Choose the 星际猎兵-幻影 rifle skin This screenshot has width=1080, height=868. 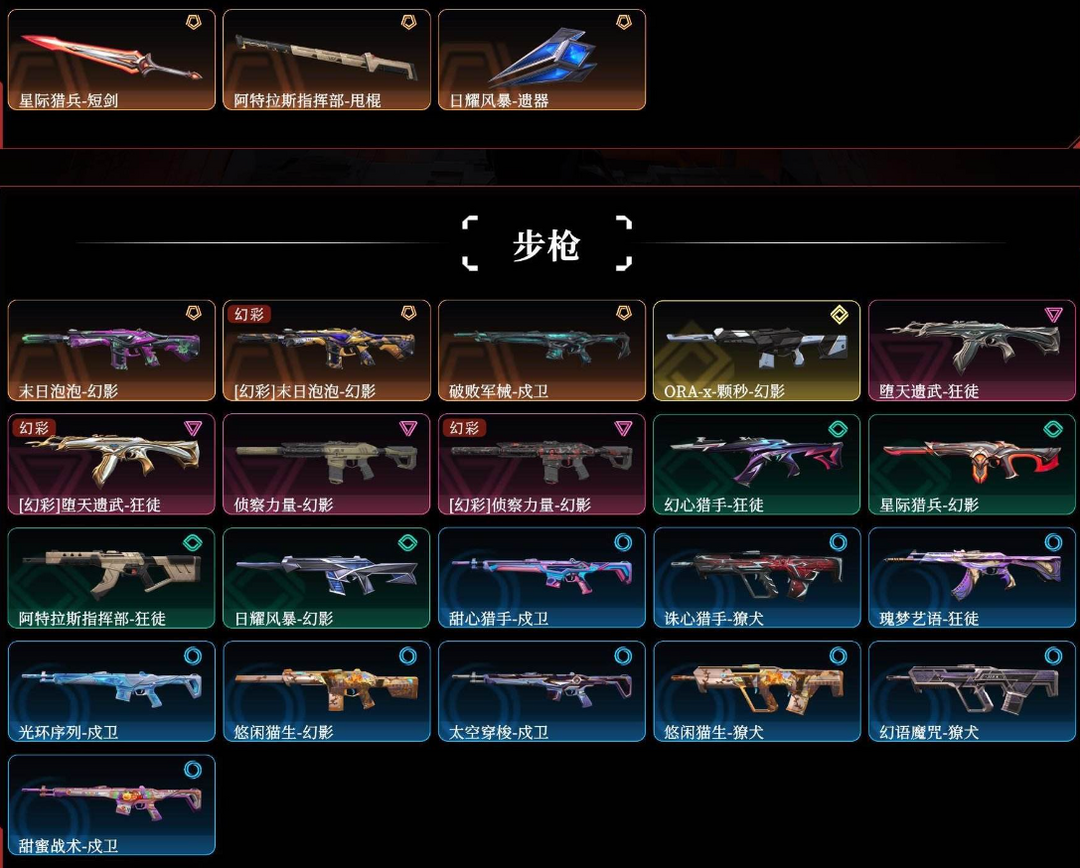(972, 464)
